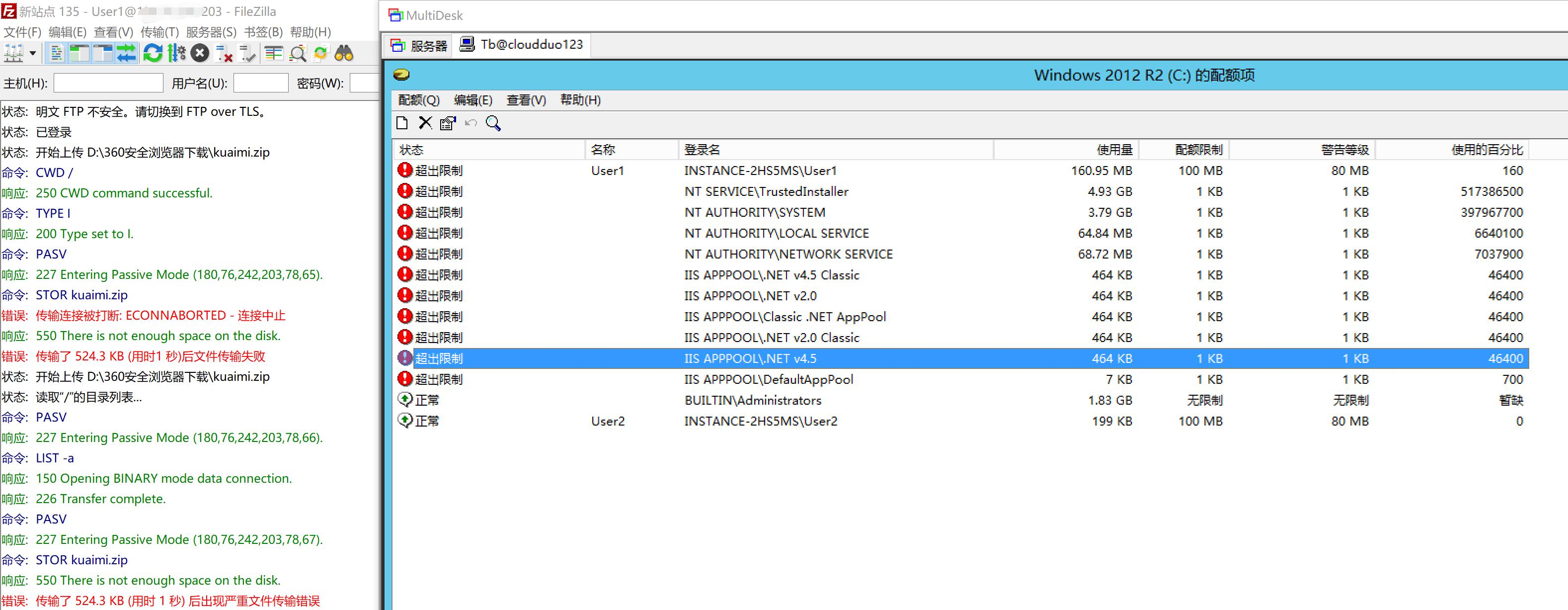Click the quota window disk title icon
The height and width of the screenshot is (610, 1568).
pos(401,75)
